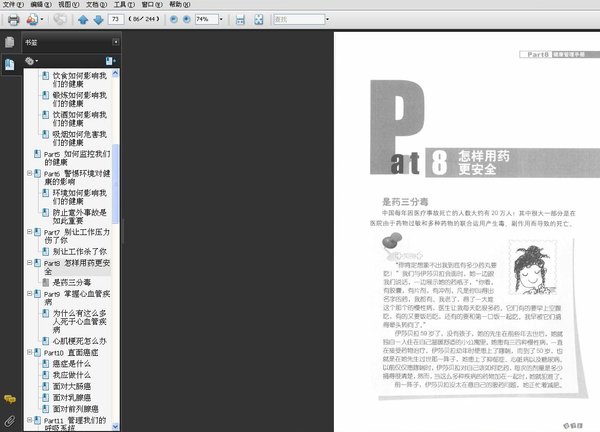Collapse the Part7 bookmark node
This screenshot has height=432, width=600.
point(29,232)
